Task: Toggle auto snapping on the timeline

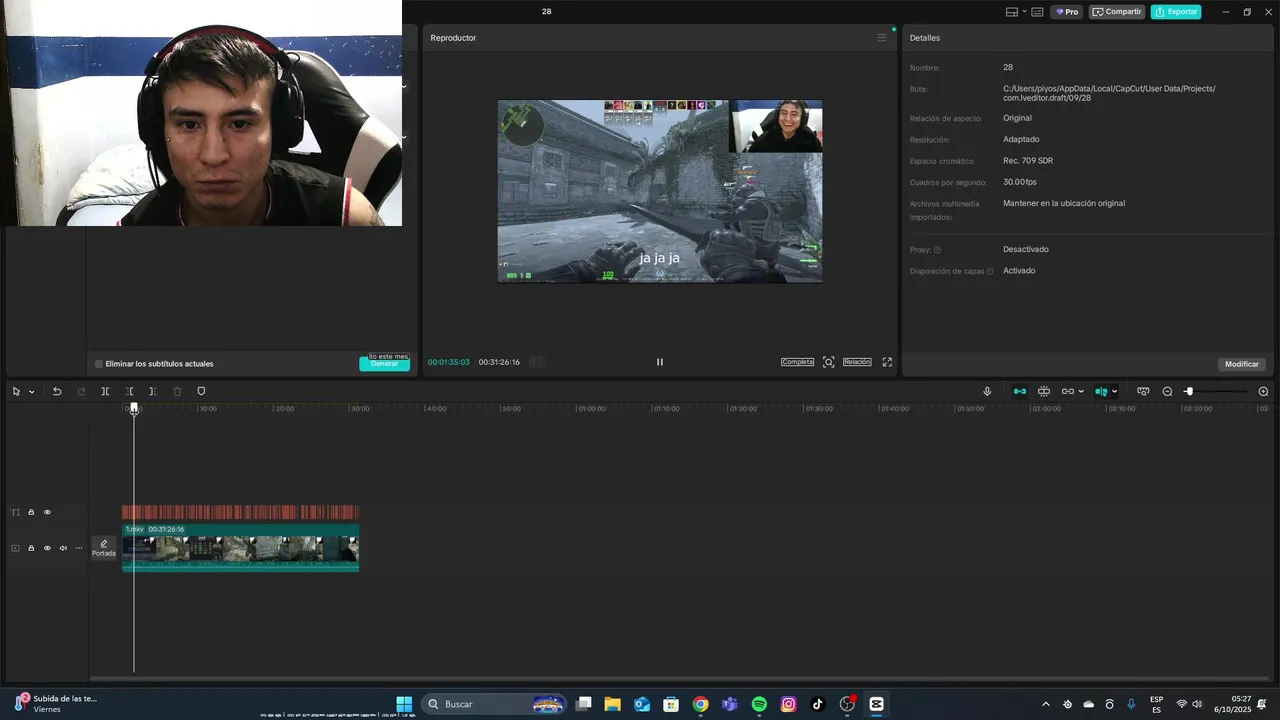Action: click(1044, 391)
